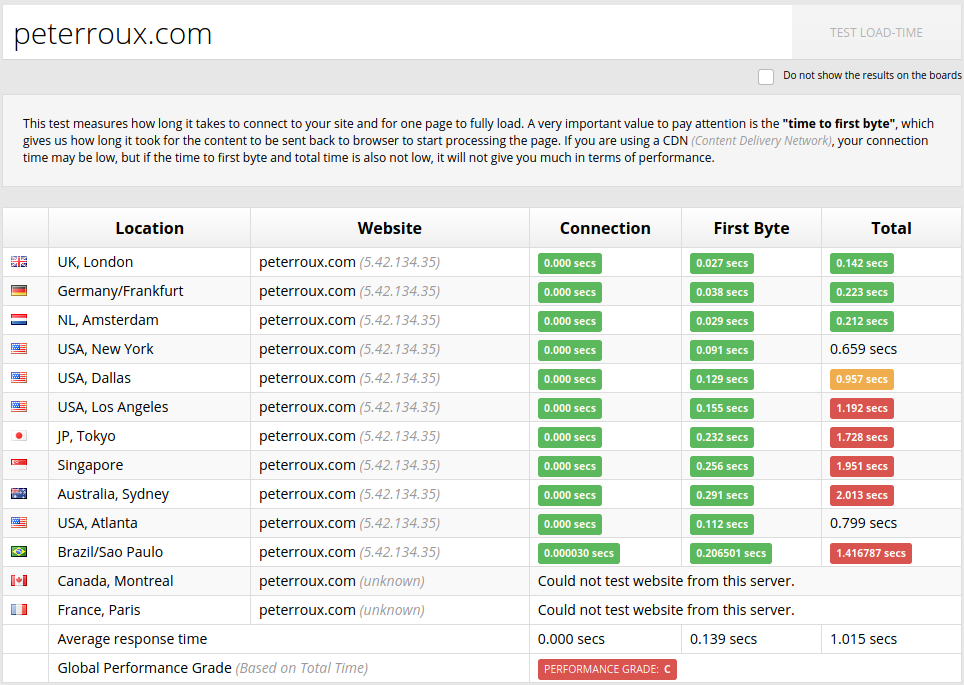Image resolution: width=964 pixels, height=685 pixels.
Task: Click the 0.027 secs first byte badge
Action: point(722,263)
